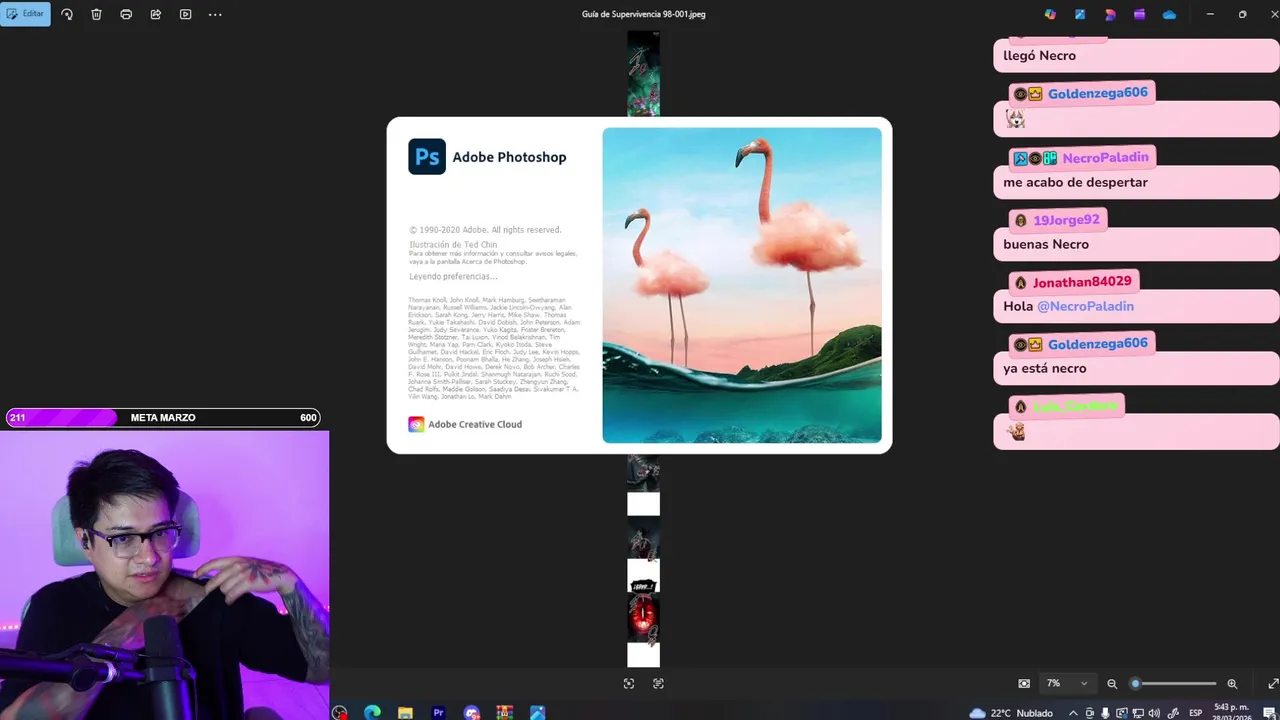Screen dimensions: 1280x720
Task: Click the zoom slider handle
Action: (x=1135, y=683)
